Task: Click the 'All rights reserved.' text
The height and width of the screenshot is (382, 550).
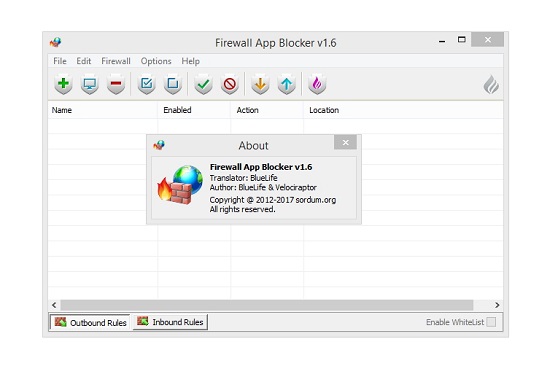Action: coord(242,209)
